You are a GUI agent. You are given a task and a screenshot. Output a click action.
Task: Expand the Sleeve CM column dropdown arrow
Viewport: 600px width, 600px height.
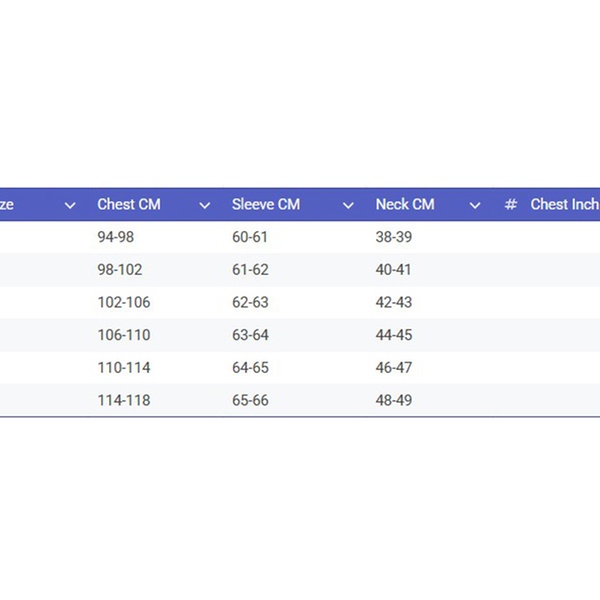pyautogui.click(x=348, y=205)
